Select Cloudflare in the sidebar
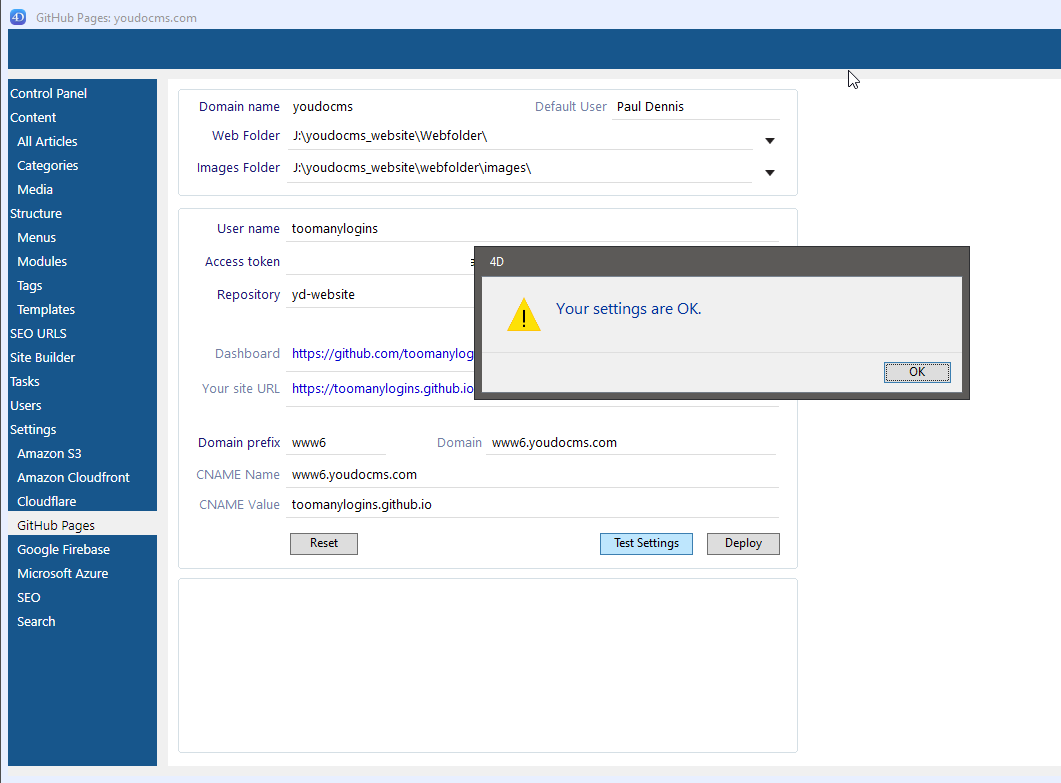The image size is (1061, 783). 46,501
